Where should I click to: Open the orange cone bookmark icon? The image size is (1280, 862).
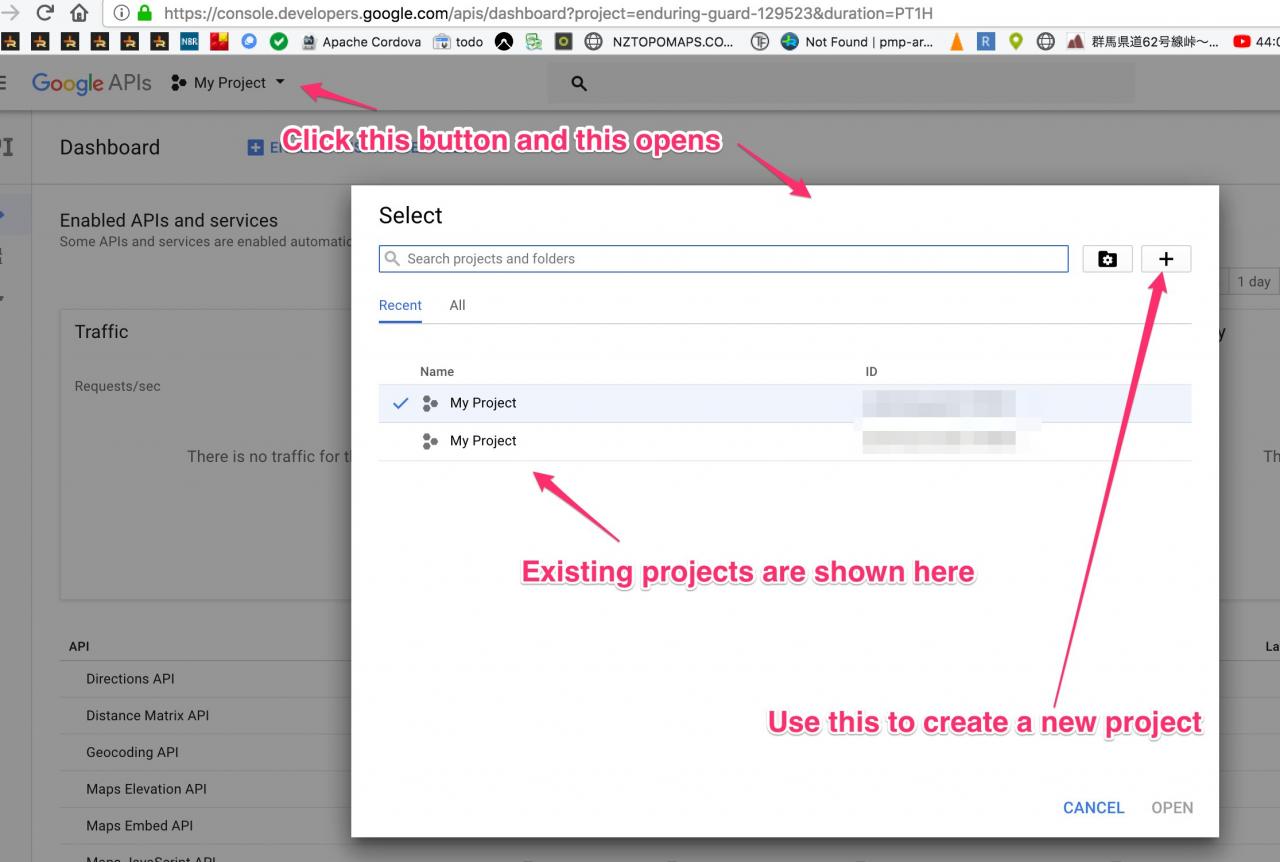point(957,42)
